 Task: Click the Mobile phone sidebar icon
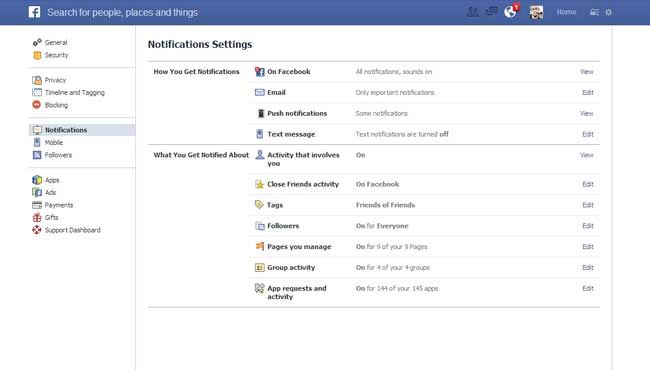coord(37,143)
